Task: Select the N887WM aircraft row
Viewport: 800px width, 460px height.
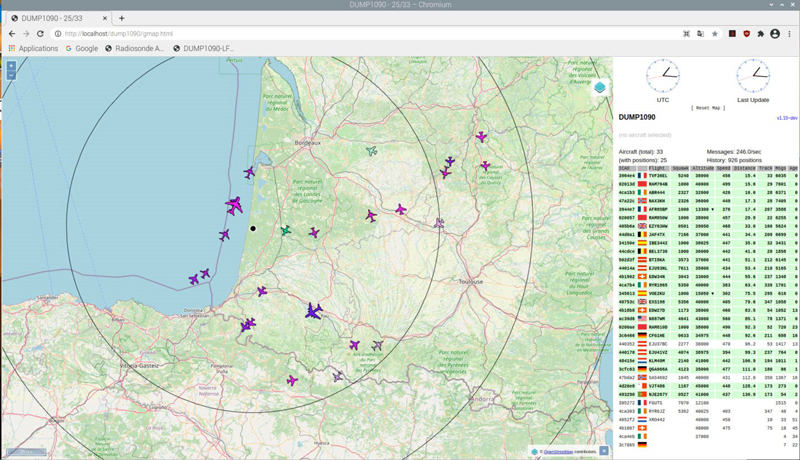Action: click(x=708, y=319)
